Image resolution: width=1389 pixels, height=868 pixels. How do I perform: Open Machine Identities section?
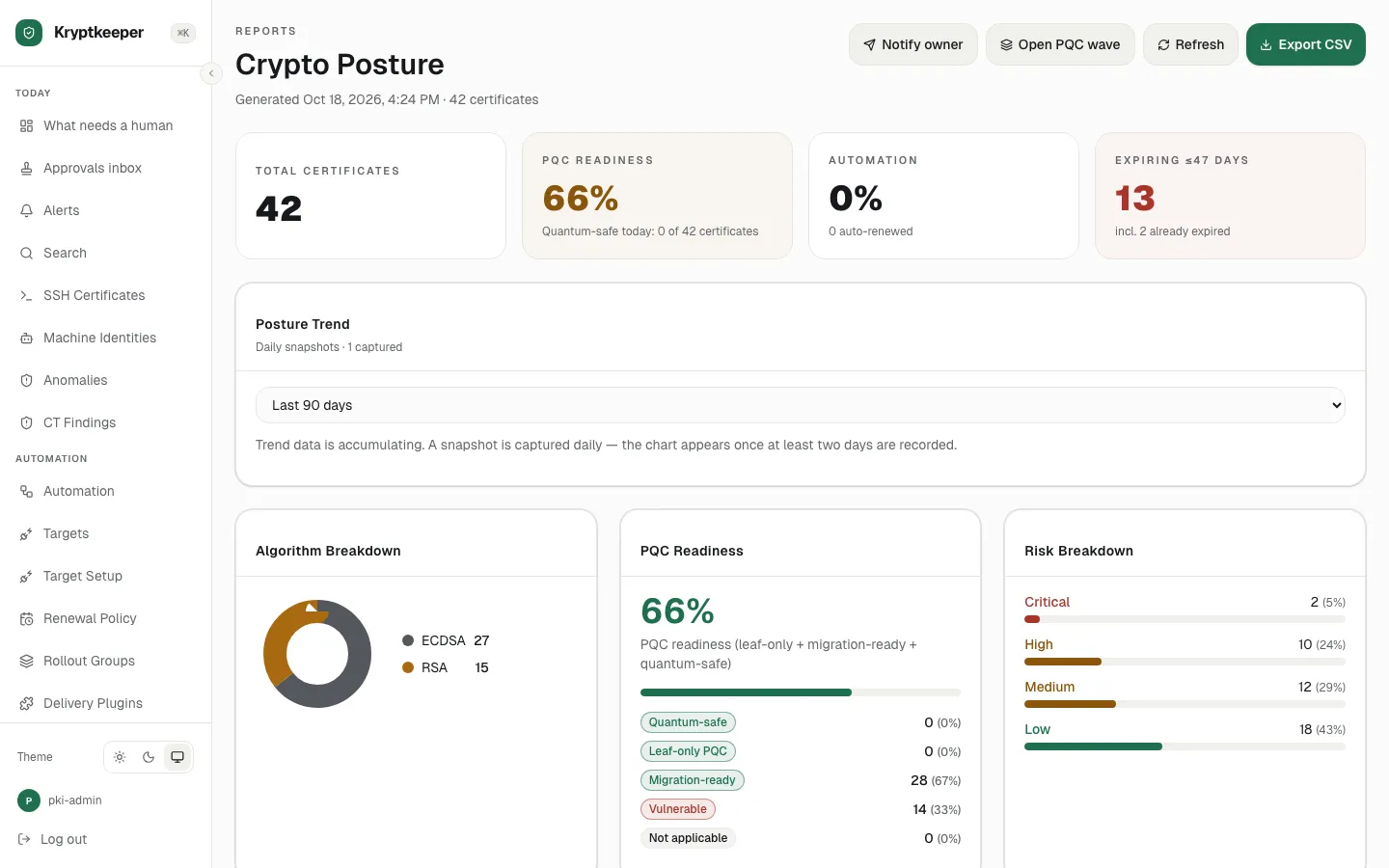(x=106, y=338)
